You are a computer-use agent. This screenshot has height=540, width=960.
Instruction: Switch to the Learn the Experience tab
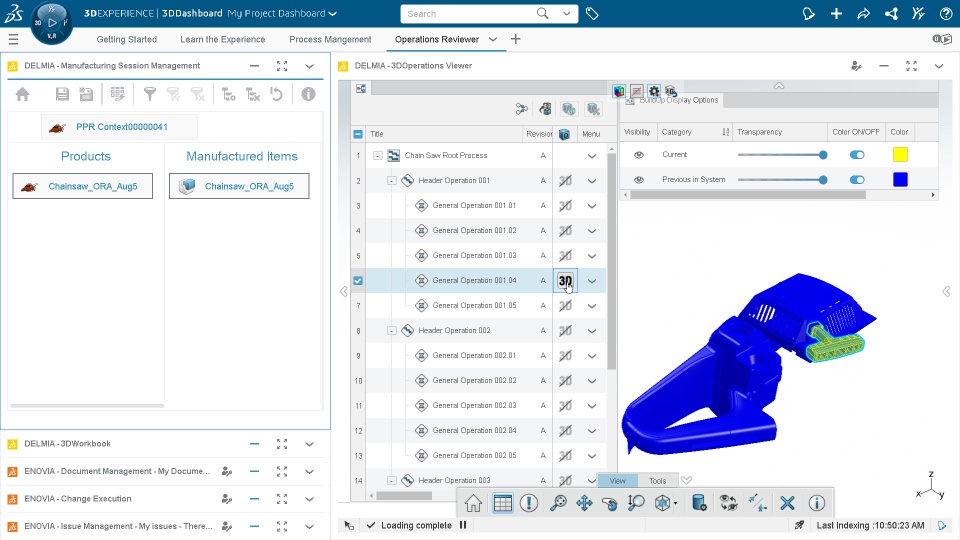(x=223, y=39)
